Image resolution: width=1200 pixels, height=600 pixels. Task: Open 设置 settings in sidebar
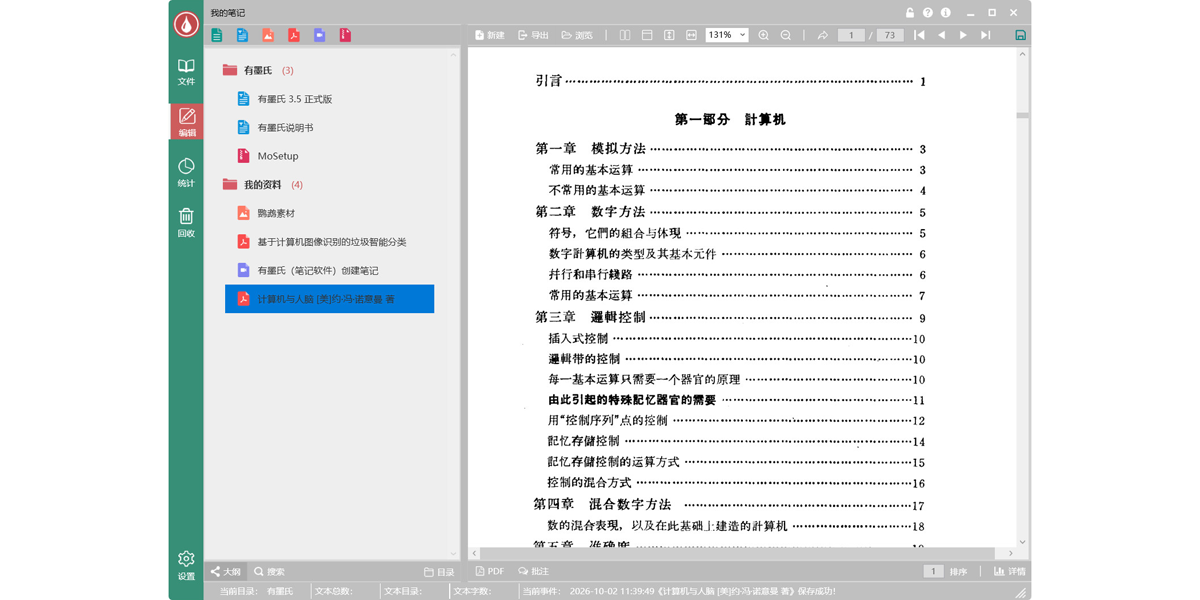(x=186, y=565)
